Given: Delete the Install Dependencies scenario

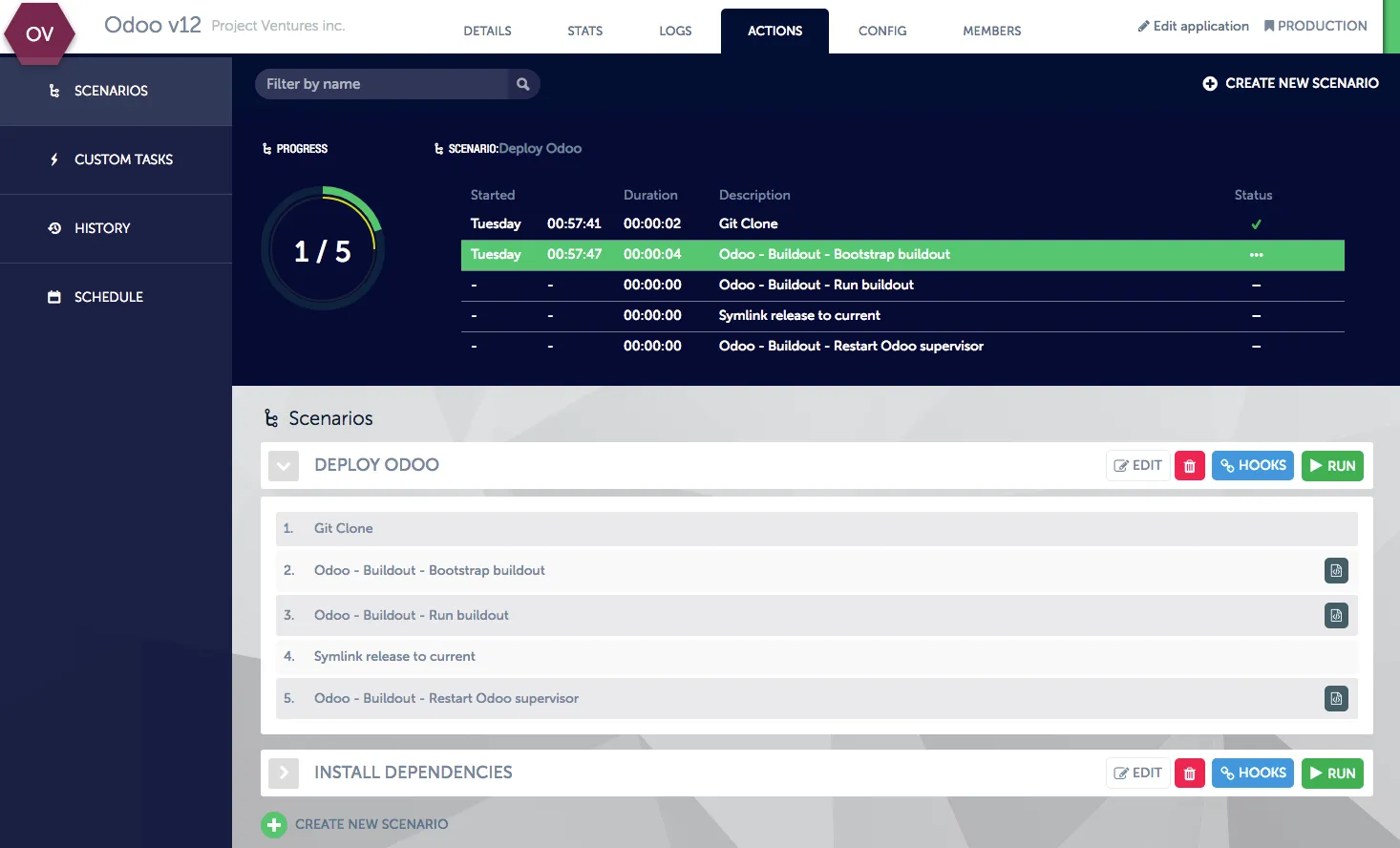Looking at the screenshot, I should click(x=1189, y=774).
